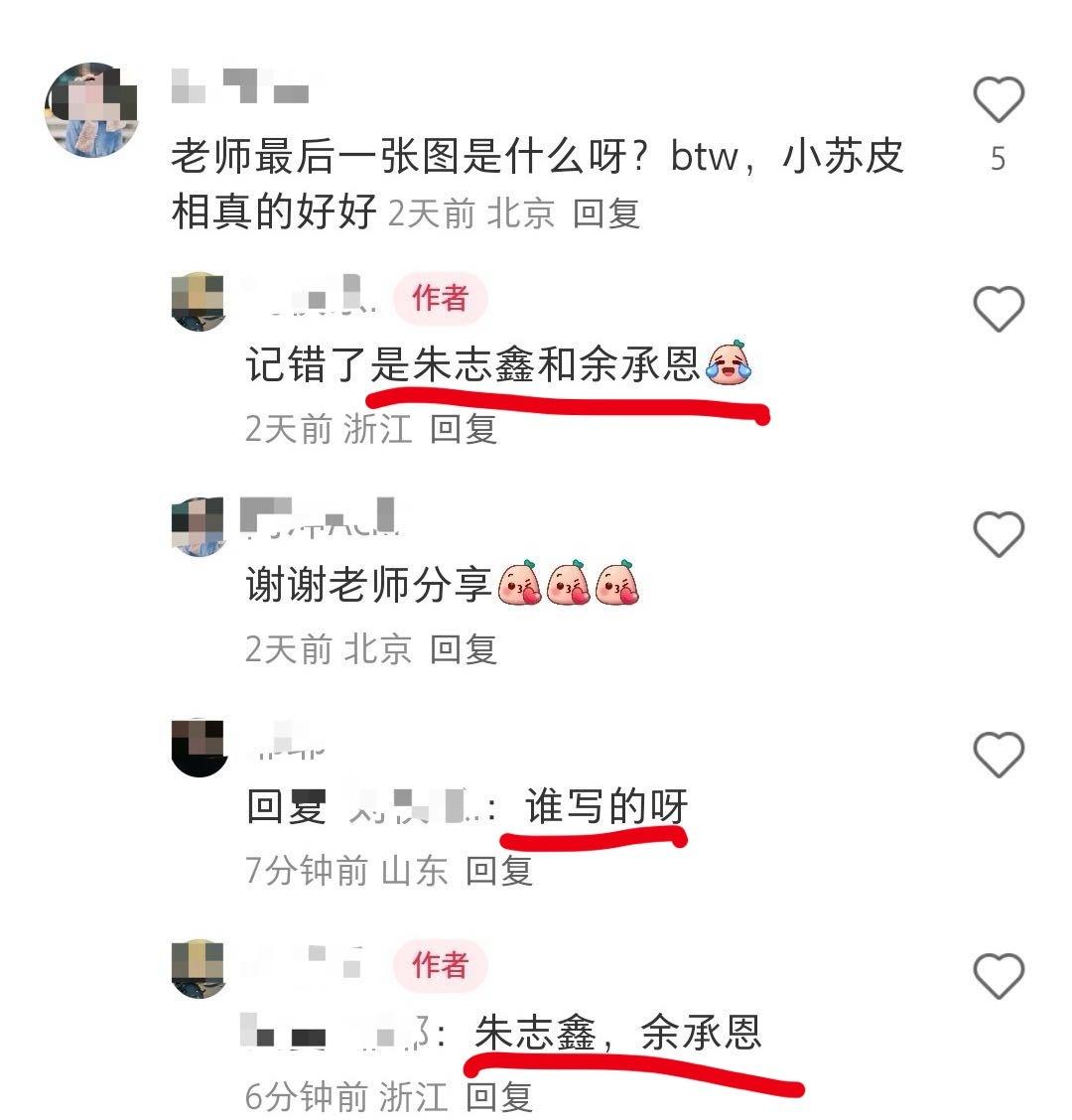Image resolution: width=1072 pixels, height=1120 pixels.
Task: Open the author's avatar beside 记错了 reply
Action: (199, 301)
